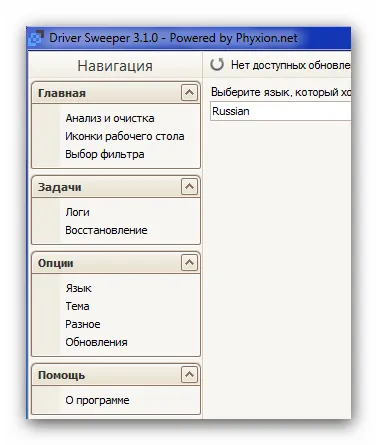The height and width of the screenshot is (445, 377).
Task: Click the refresh arrow update icon
Action: 217,64
